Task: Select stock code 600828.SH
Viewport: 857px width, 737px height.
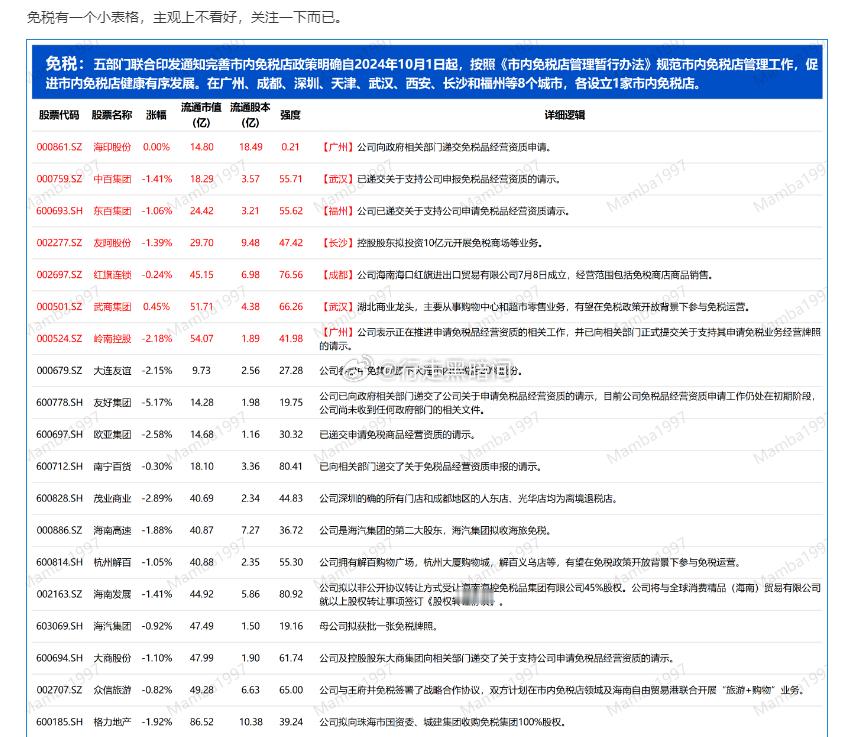Action: coord(59,499)
